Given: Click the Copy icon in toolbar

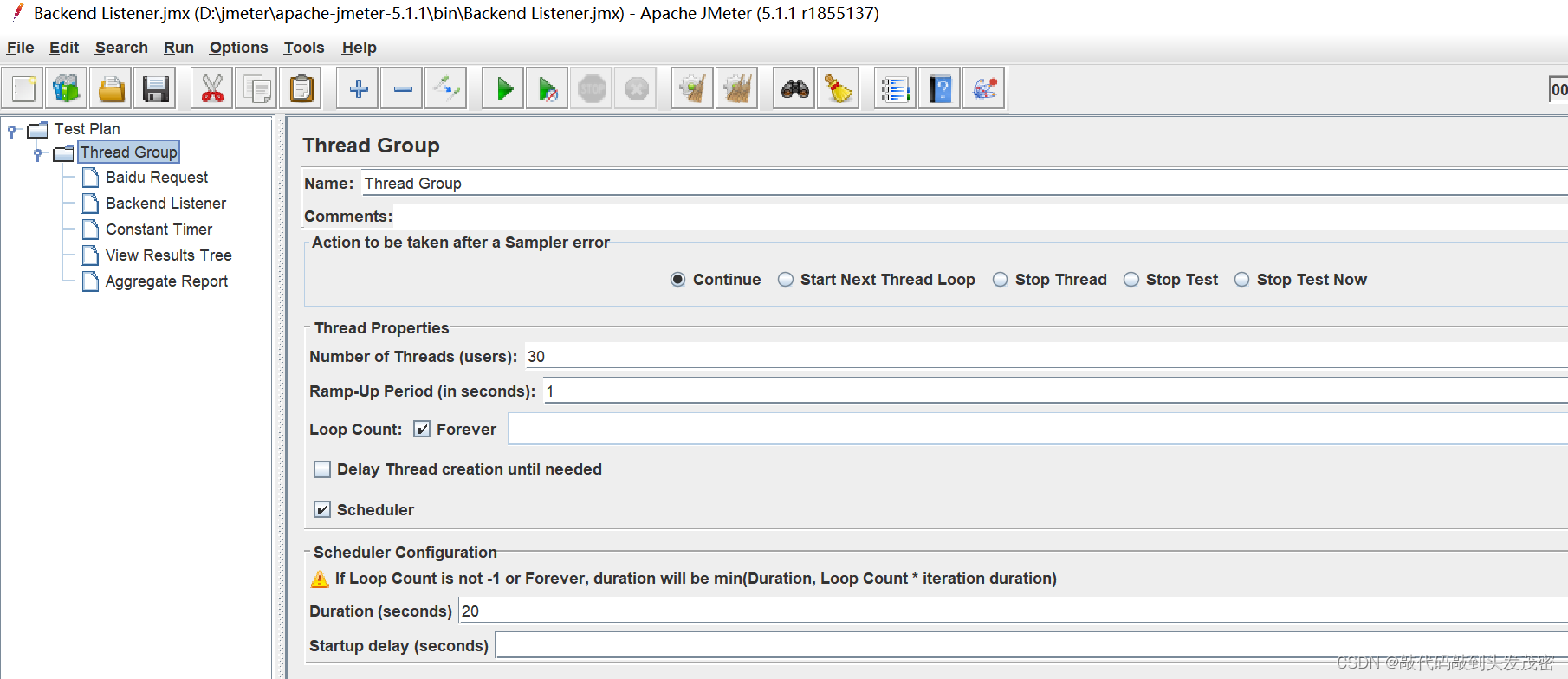Looking at the screenshot, I should coord(256,88).
